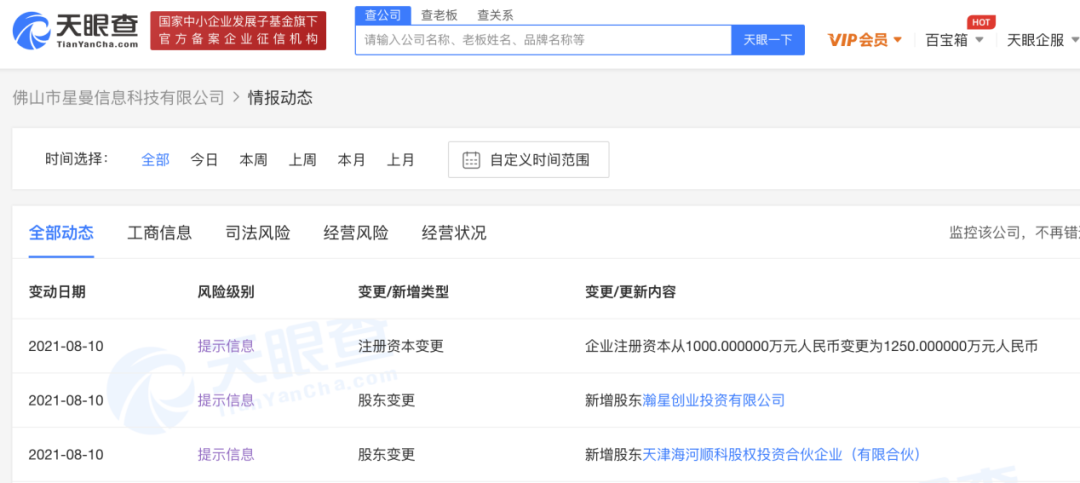Click the 注册资本变更 type cell
The width and height of the screenshot is (1080, 483).
401,346
